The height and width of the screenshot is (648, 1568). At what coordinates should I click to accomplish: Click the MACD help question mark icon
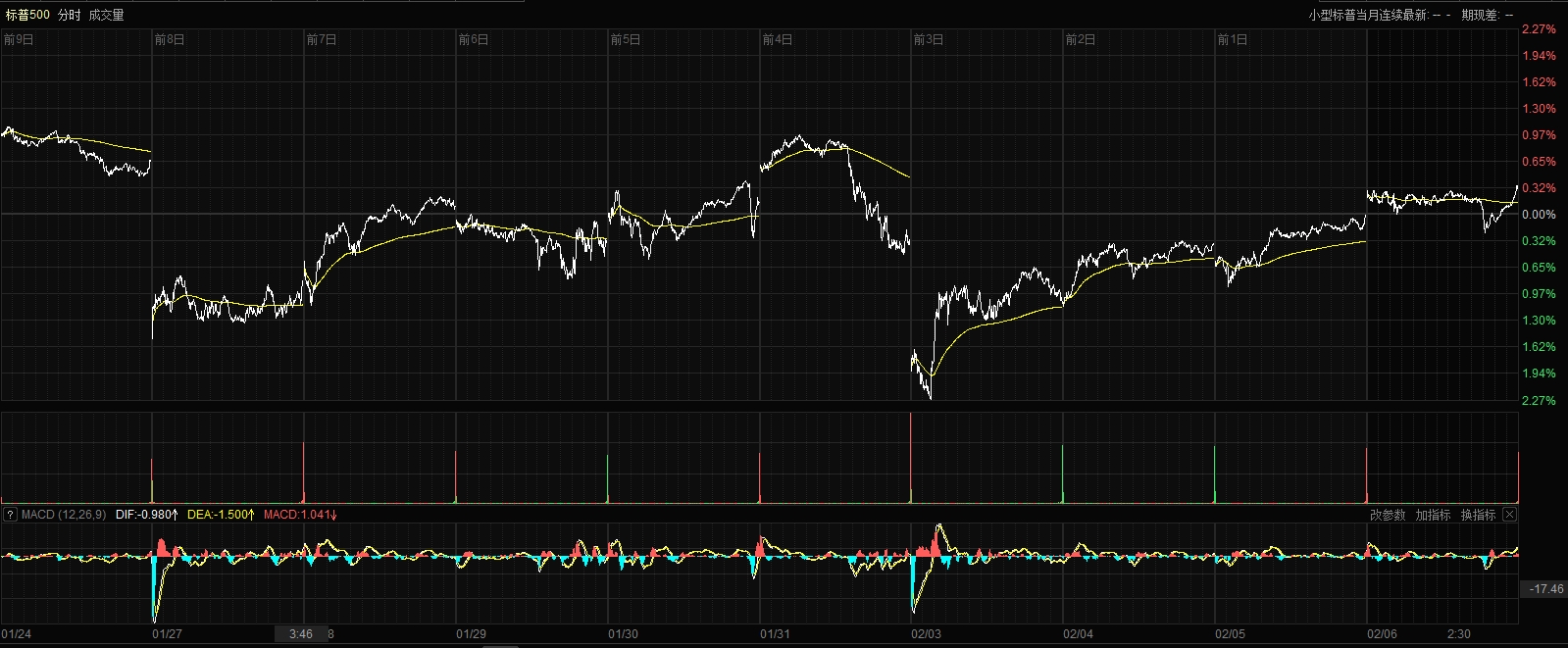[10, 515]
